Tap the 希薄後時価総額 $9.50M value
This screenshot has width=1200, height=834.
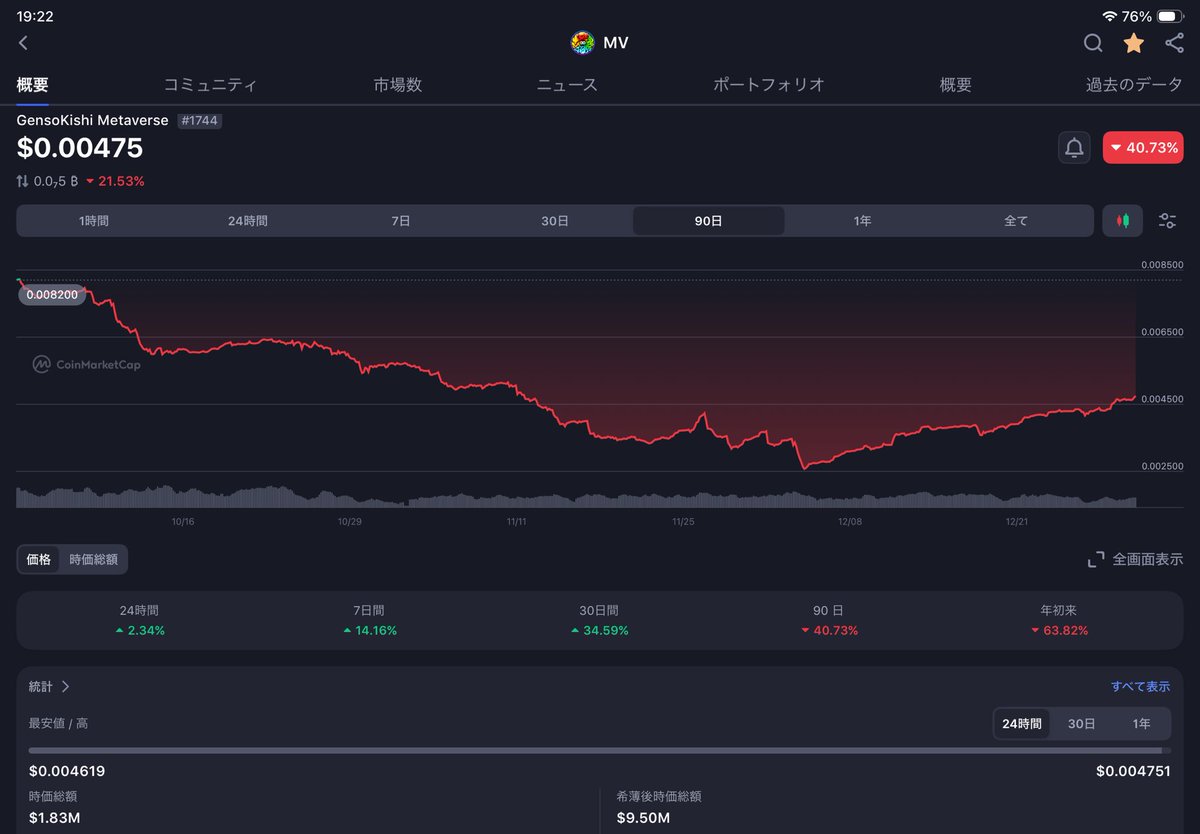click(x=645, y=818)
